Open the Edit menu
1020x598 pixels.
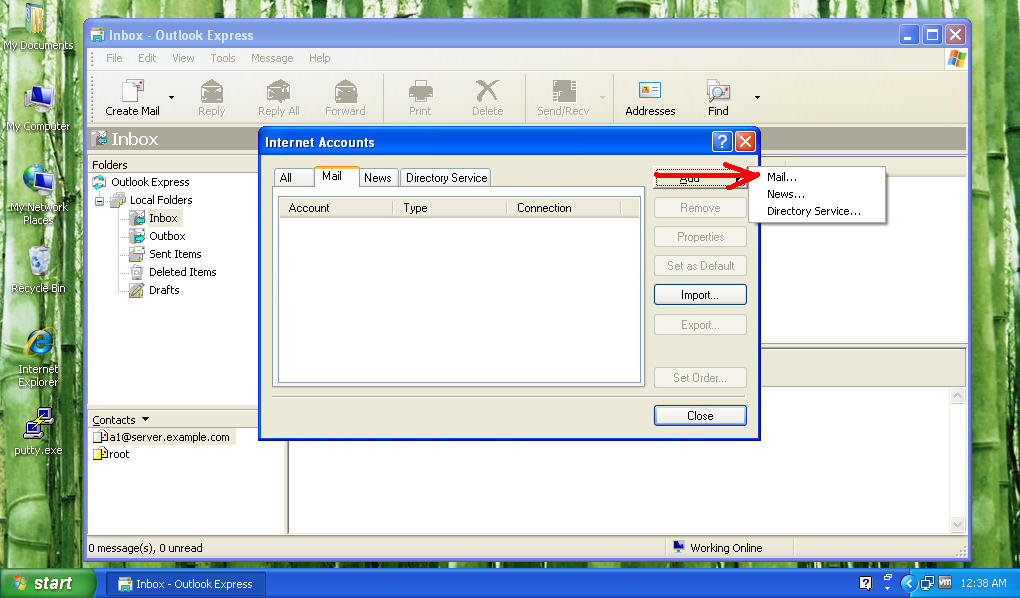(x=147, y=58)
